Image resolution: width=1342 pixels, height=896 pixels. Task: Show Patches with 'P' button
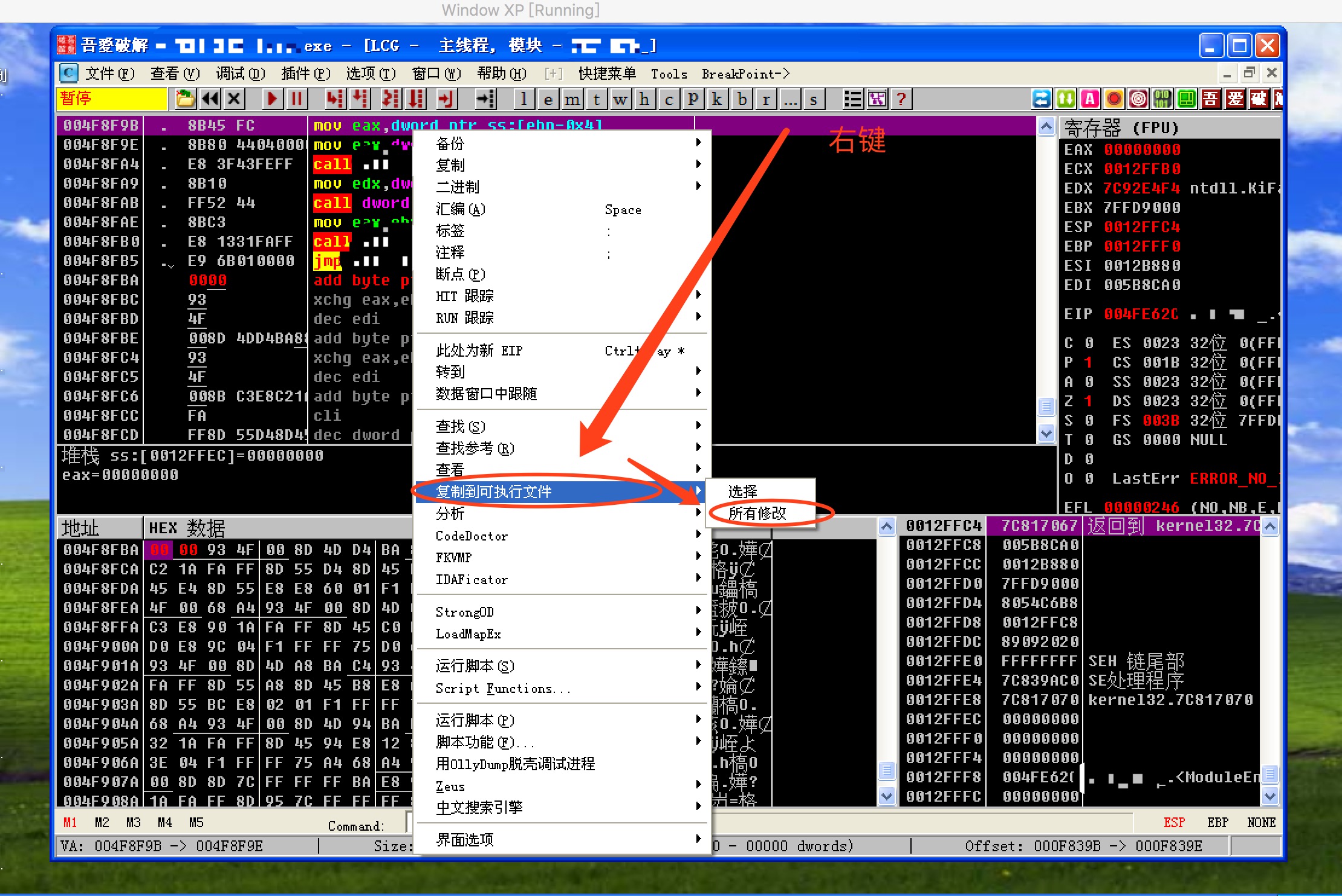point(693,99)
